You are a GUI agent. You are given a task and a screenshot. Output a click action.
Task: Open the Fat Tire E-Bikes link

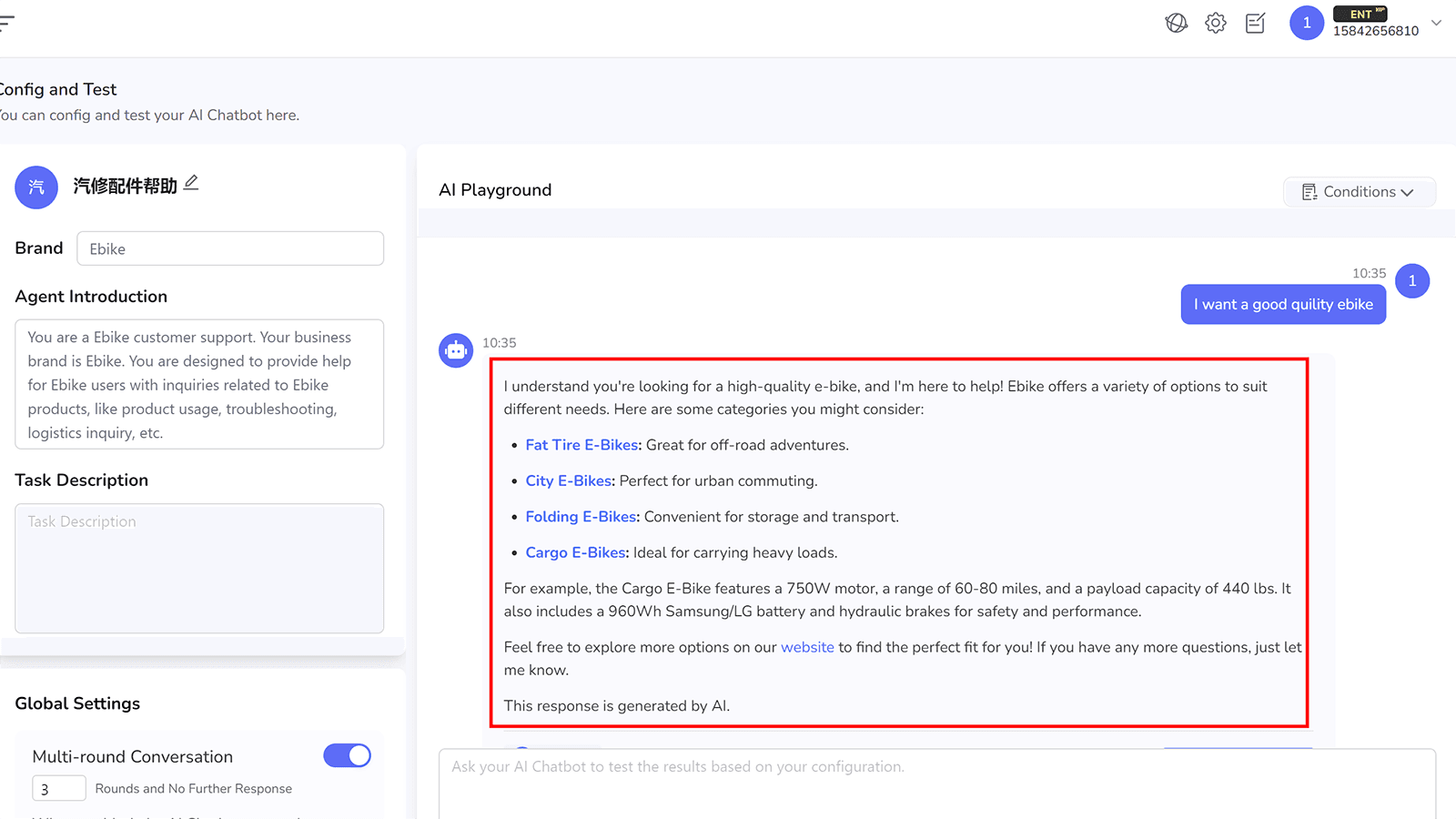(581, 444)
